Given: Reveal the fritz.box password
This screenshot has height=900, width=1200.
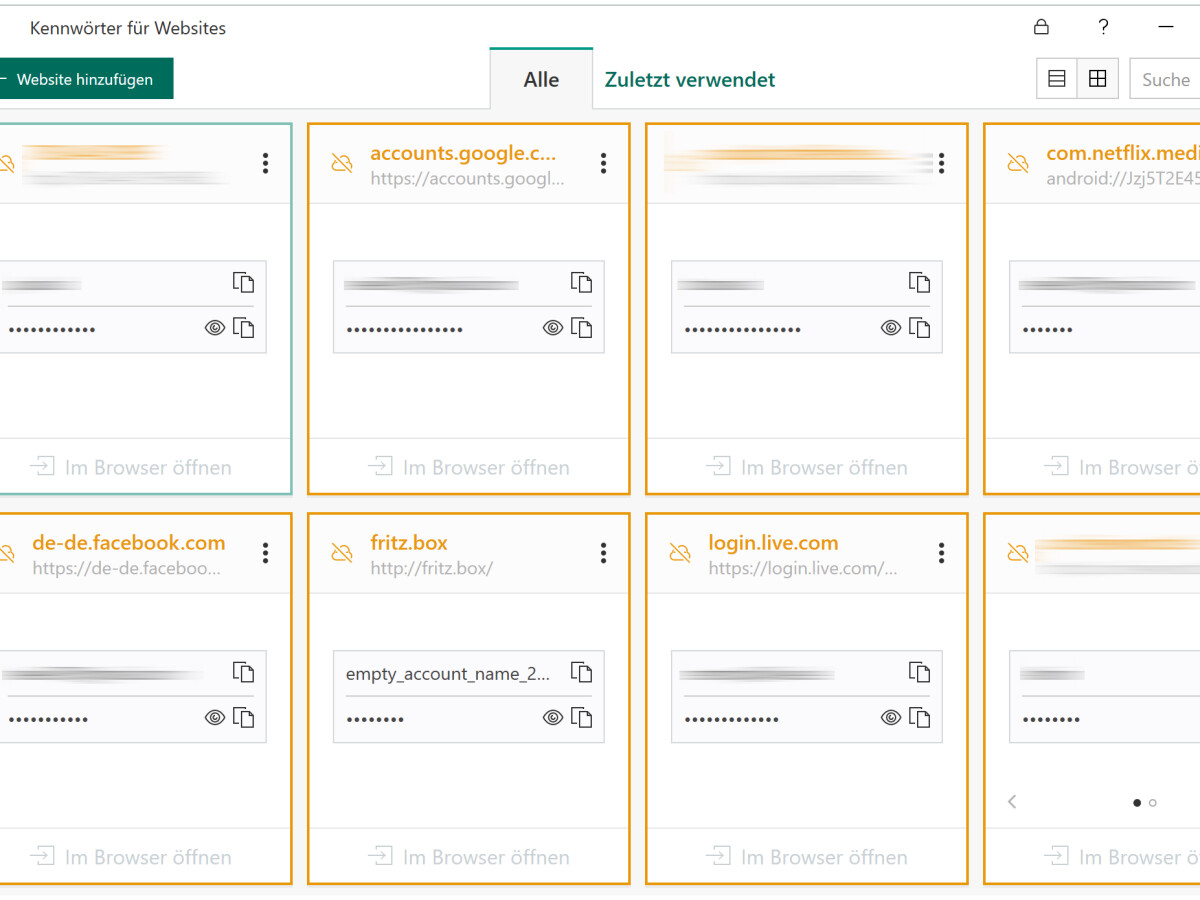Looking at the screenshot, I should [551, 717].
